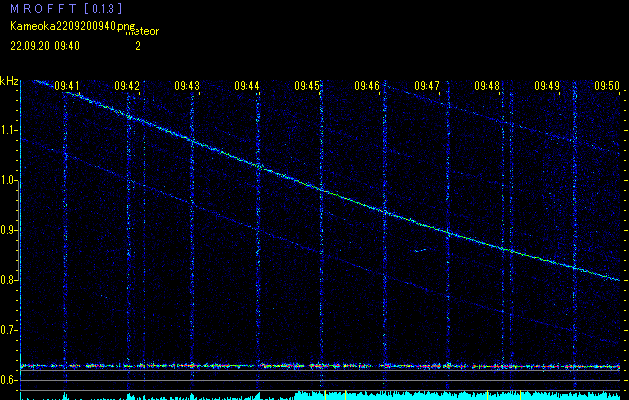Click the 0.6 frequency axis label
This screenshot has height=400, width=629.
8,380
